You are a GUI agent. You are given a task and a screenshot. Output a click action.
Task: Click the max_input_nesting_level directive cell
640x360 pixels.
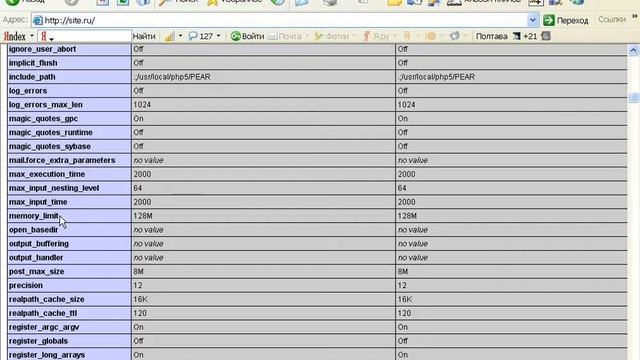pyautogui.click(x=69, y=188)
